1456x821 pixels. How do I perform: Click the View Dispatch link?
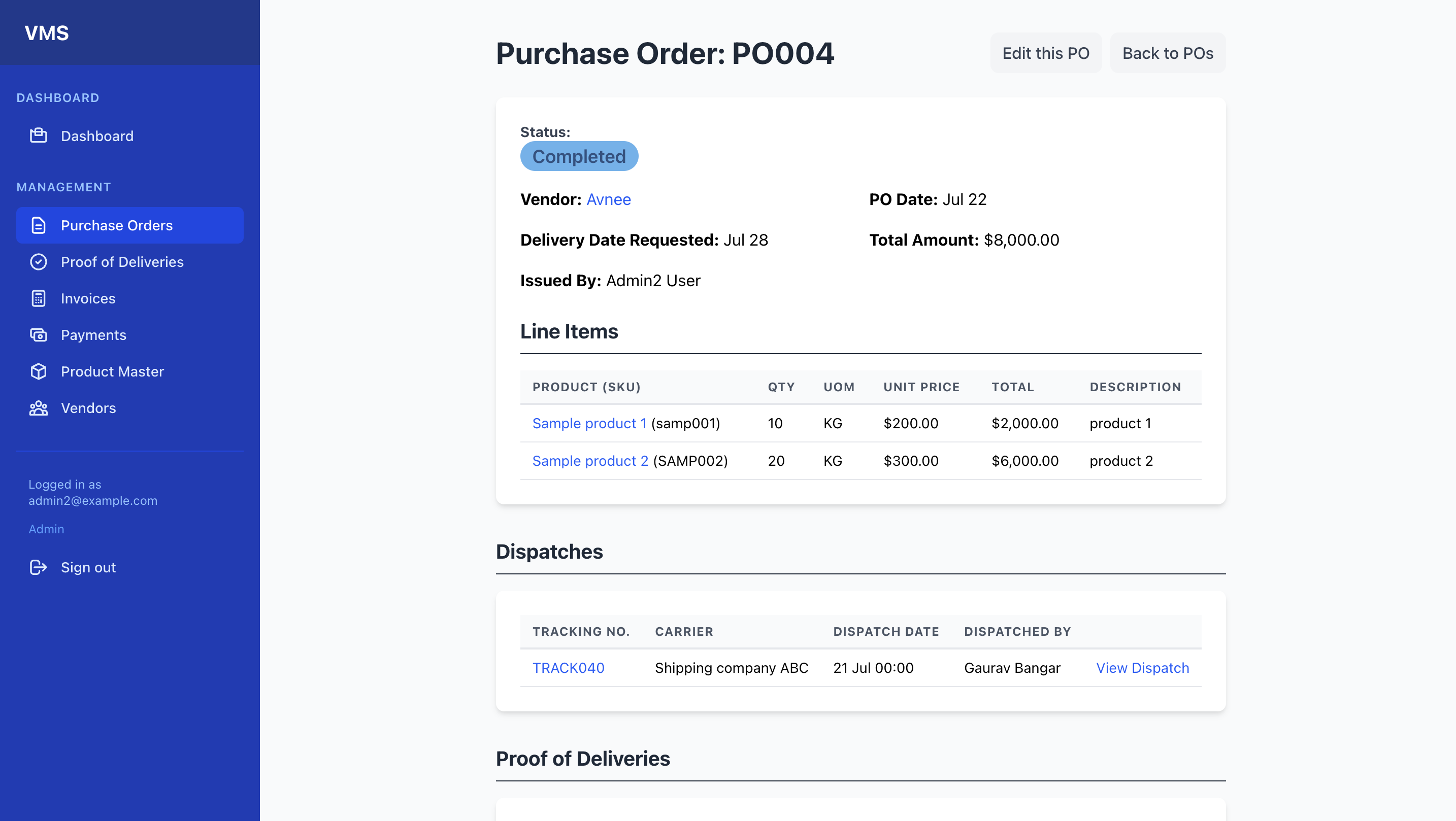1142,668
